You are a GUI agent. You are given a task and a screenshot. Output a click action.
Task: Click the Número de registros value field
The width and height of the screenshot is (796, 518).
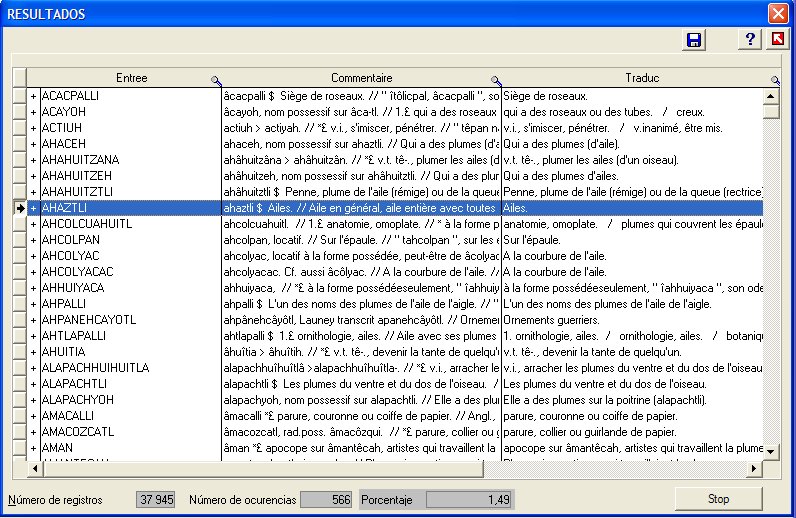point(156,499)
